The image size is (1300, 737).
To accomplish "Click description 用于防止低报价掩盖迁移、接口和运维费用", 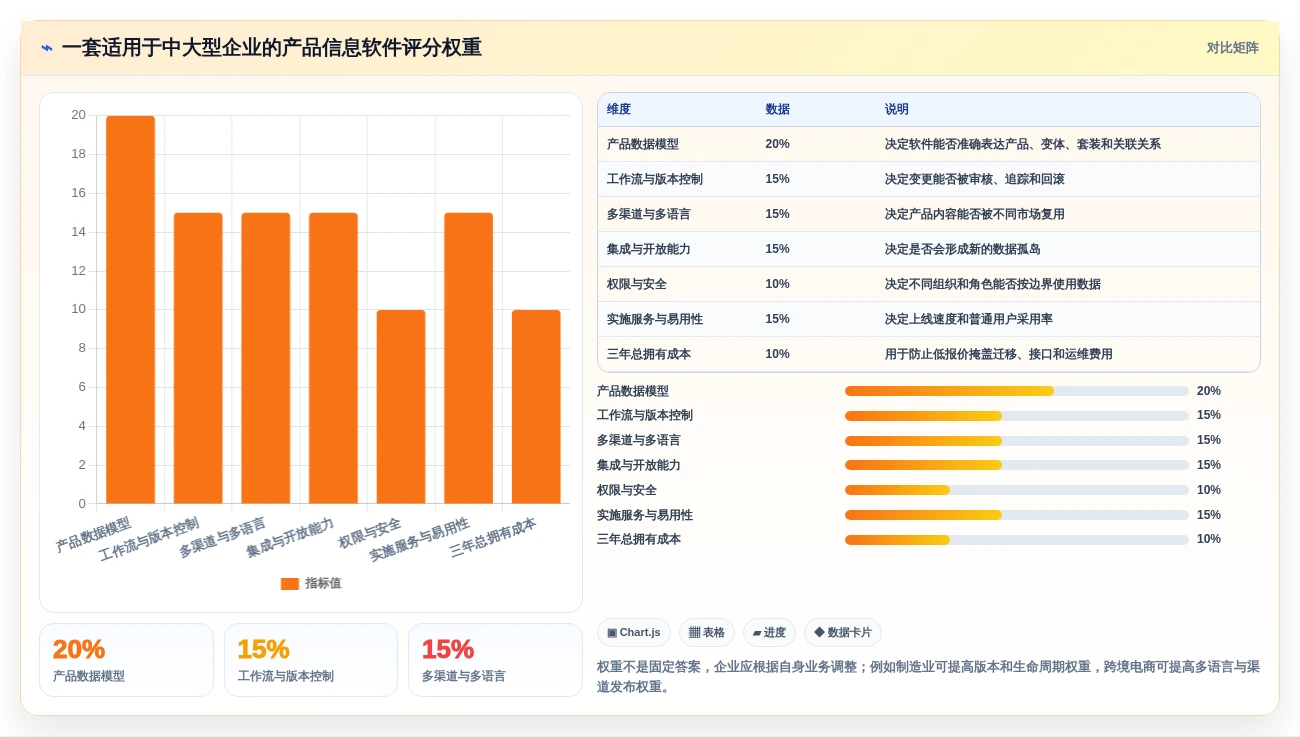I will tap(999, 354).
